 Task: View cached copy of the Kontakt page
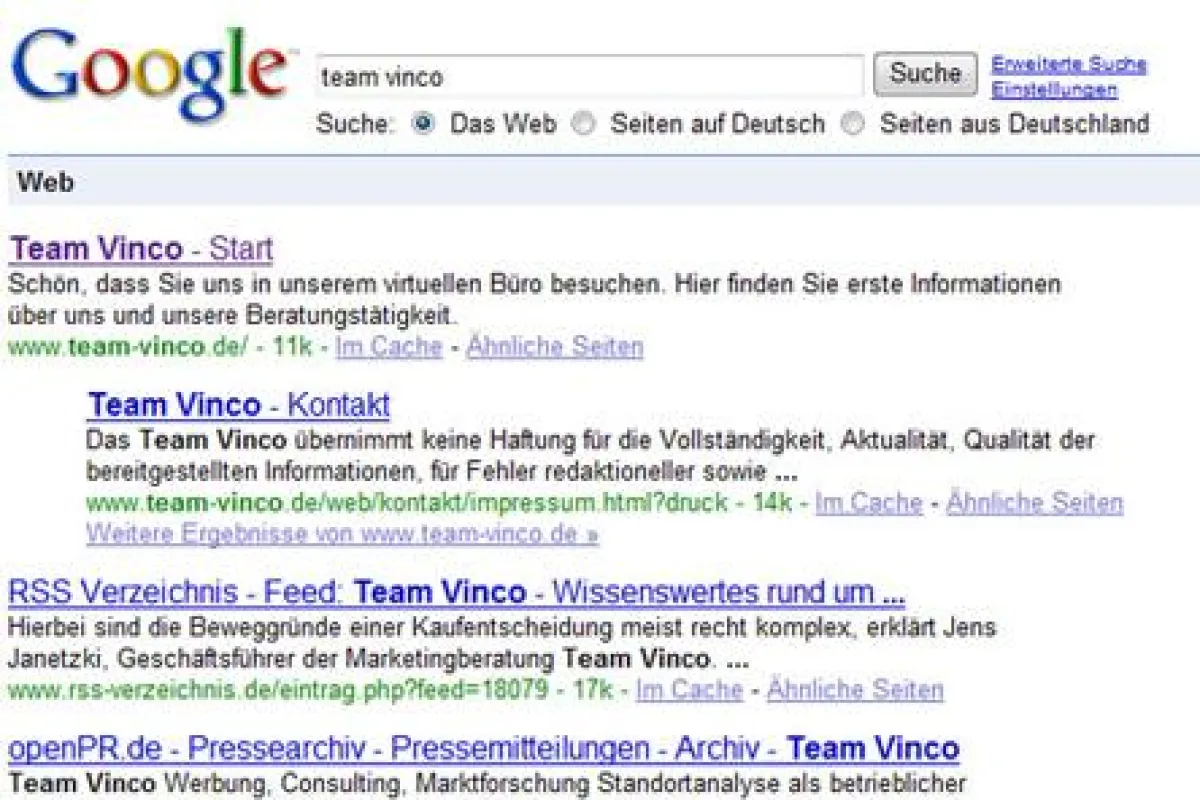866,503
